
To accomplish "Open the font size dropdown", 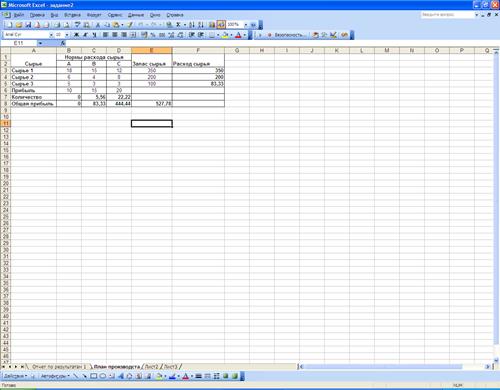I will (67, 35).
